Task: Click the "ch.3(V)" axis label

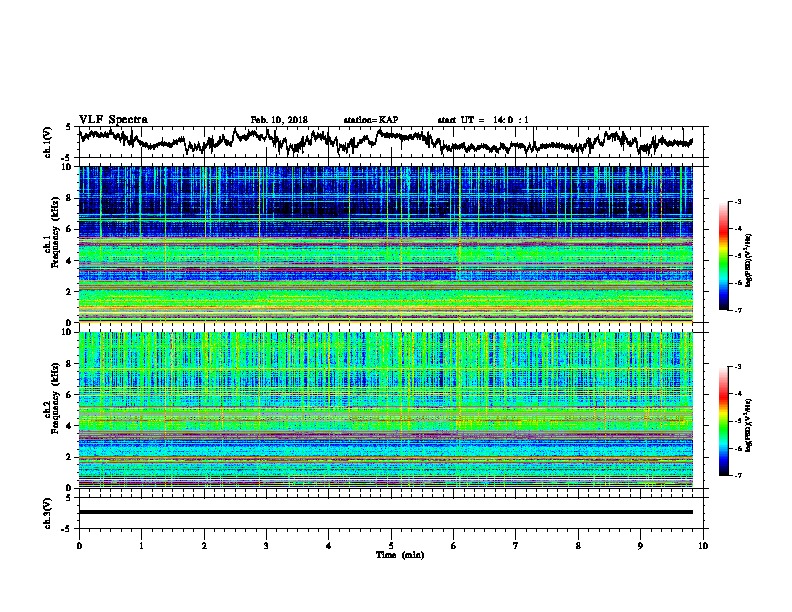Action: coord(48,513)
